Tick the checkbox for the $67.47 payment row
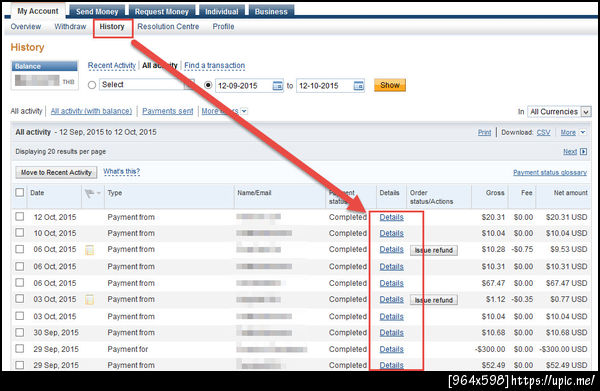 click(x=20, y=282)
